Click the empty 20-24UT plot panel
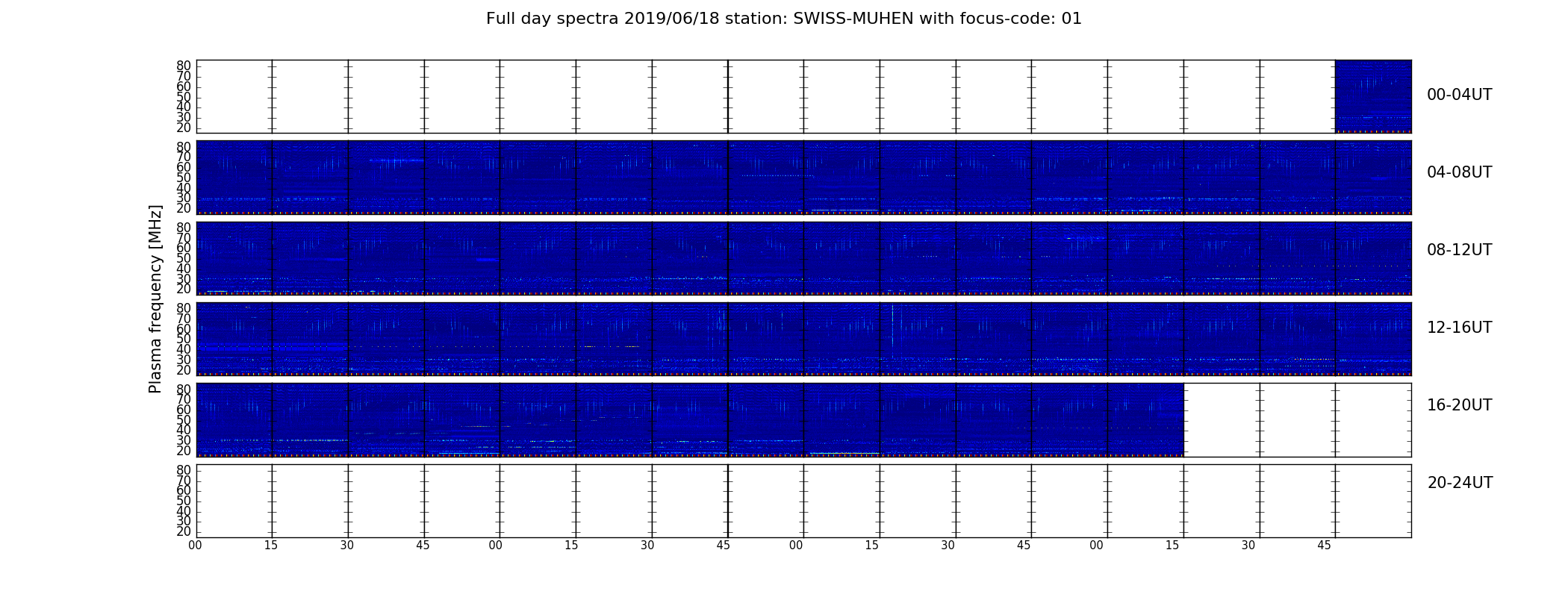This screenshot has width=1568, height=597. (803, 501)
